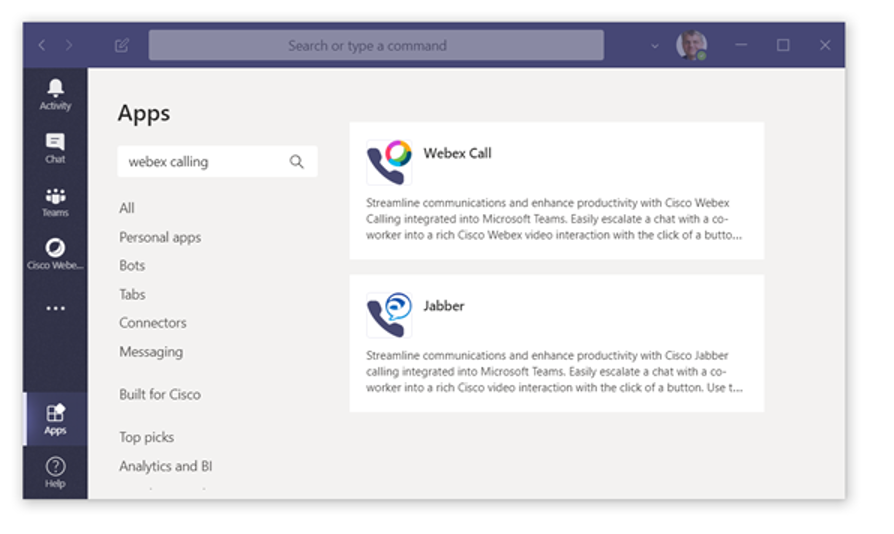894x534 pixels.
Task: Click the webex calling app search field
Action: (217, 161)
